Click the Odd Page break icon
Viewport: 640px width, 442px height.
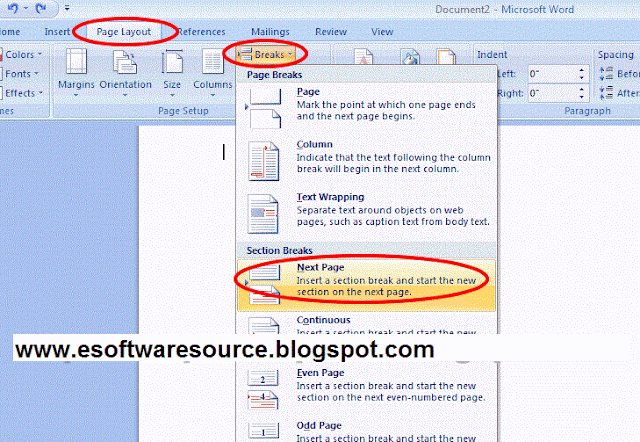tap(264, 431)
